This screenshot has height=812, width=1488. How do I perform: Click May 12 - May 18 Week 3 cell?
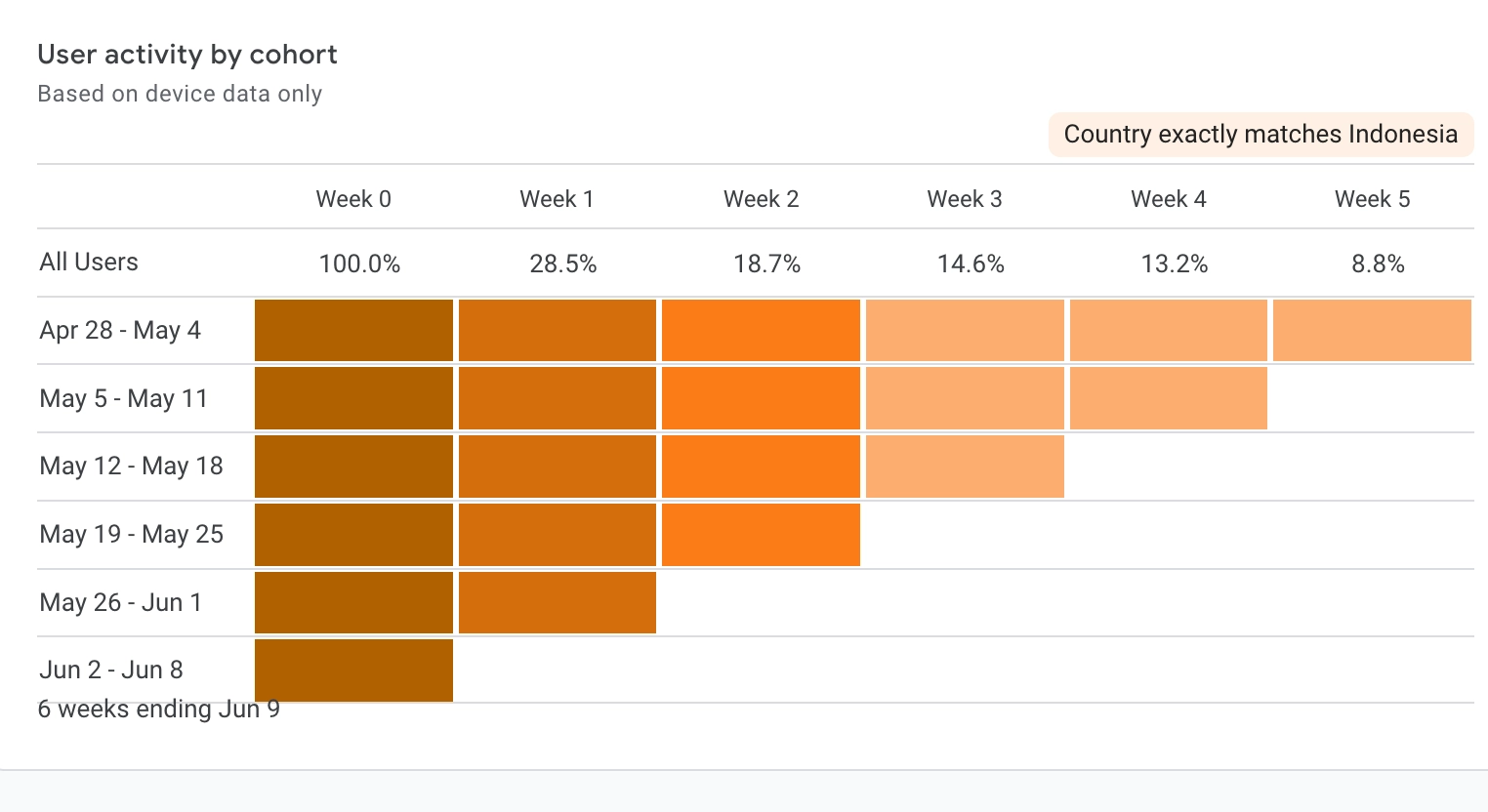(965, 467)
